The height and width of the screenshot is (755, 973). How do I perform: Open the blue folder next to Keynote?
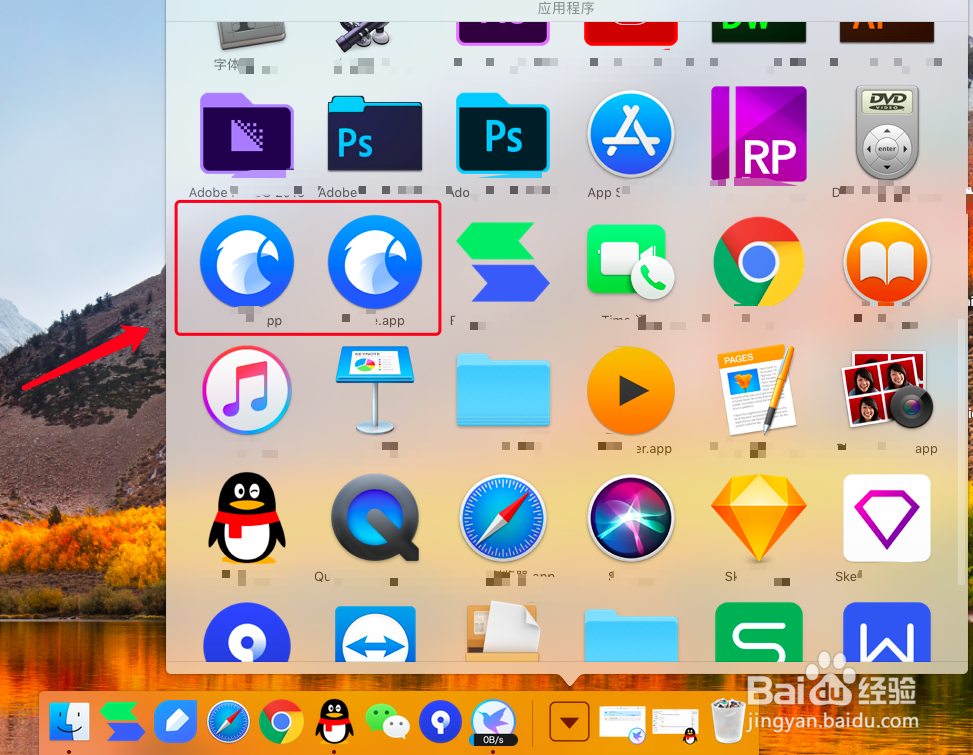point(503,390)
